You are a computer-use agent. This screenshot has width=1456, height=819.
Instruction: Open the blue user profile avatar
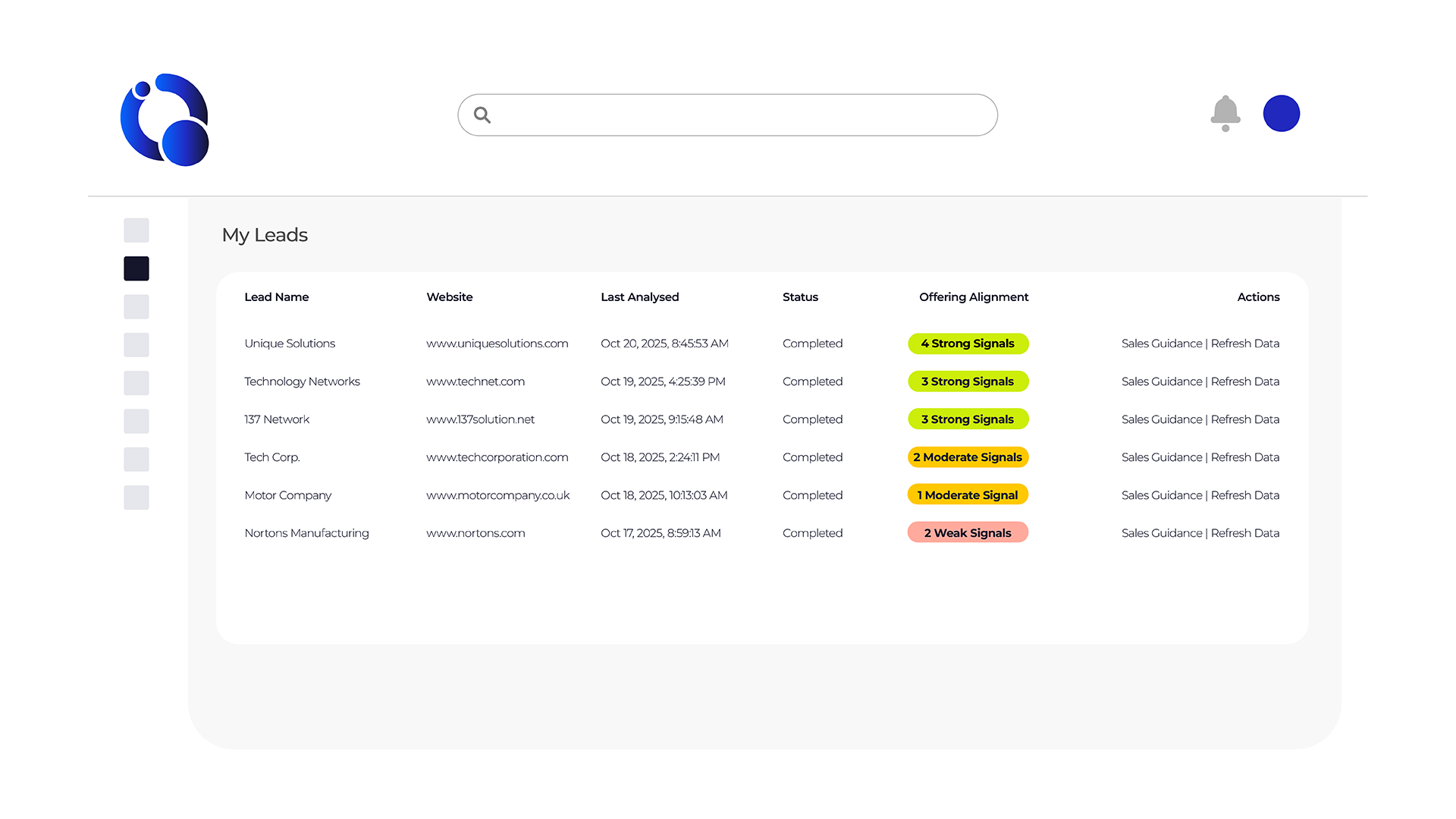[x=1281, y=114]
